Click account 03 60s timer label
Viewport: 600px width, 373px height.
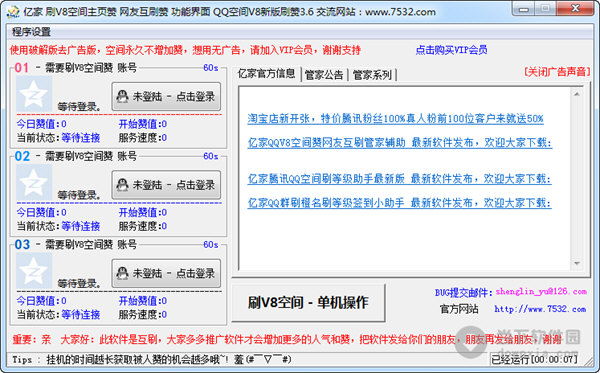(210, 244)
